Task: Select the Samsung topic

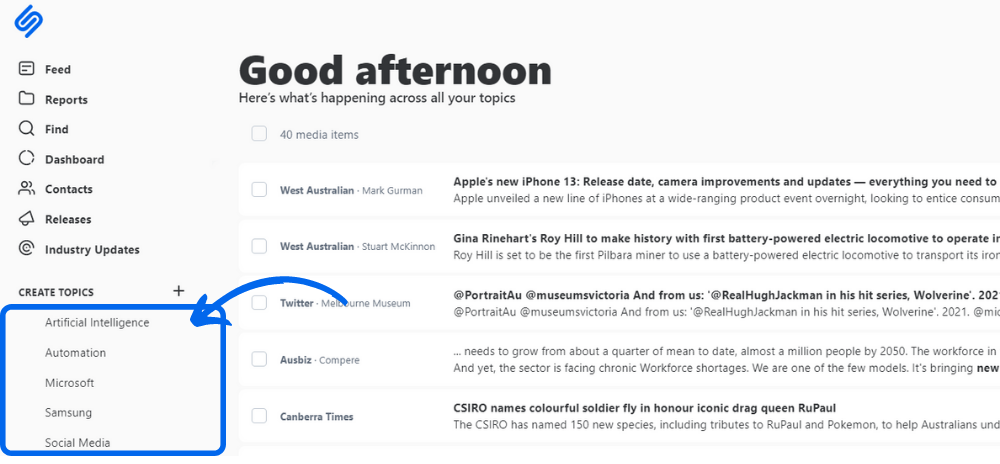Action: coord(68,412)
